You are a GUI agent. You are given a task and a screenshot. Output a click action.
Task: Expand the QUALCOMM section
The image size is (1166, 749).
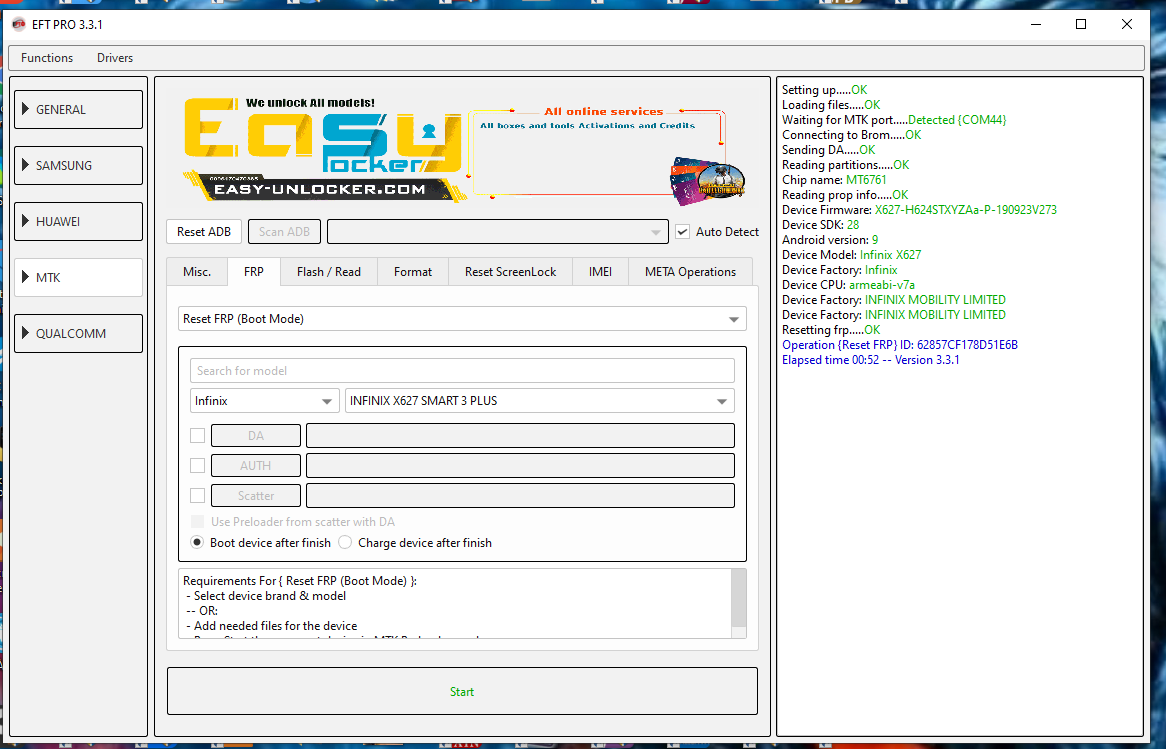click(x=78, y=333)
